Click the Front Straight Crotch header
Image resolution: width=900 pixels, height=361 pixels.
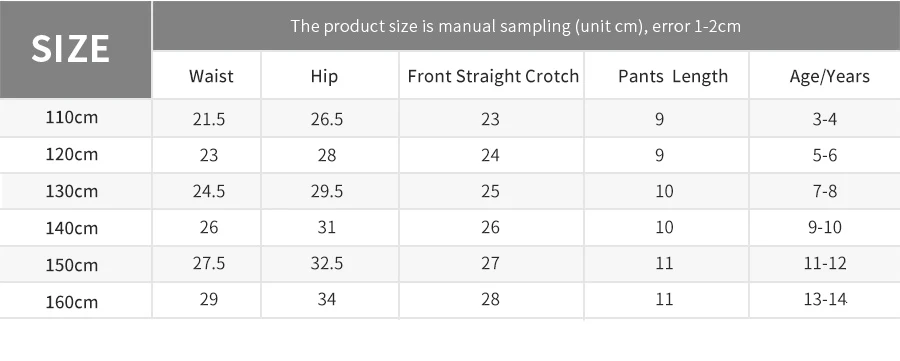[491, 75]
